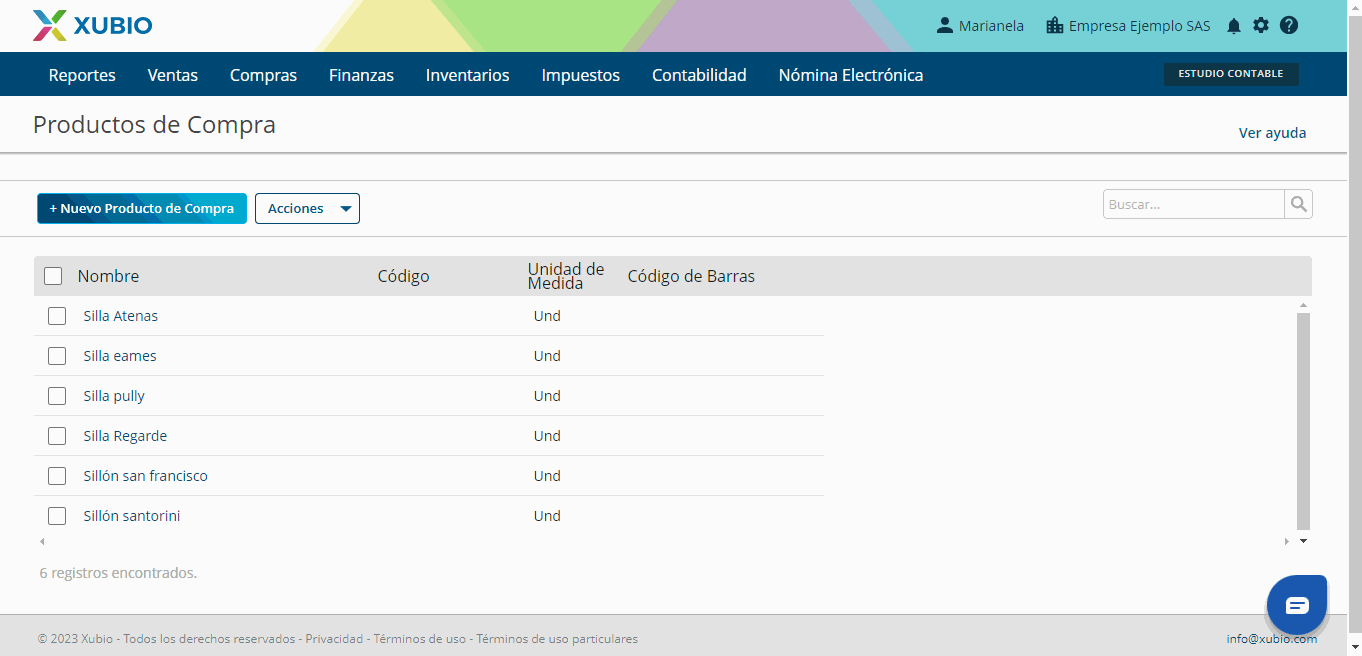This screenshot has width=1362, height=656.
Task: Sort by Unidad de Medida column header
Action: click(x=566, y=276)
